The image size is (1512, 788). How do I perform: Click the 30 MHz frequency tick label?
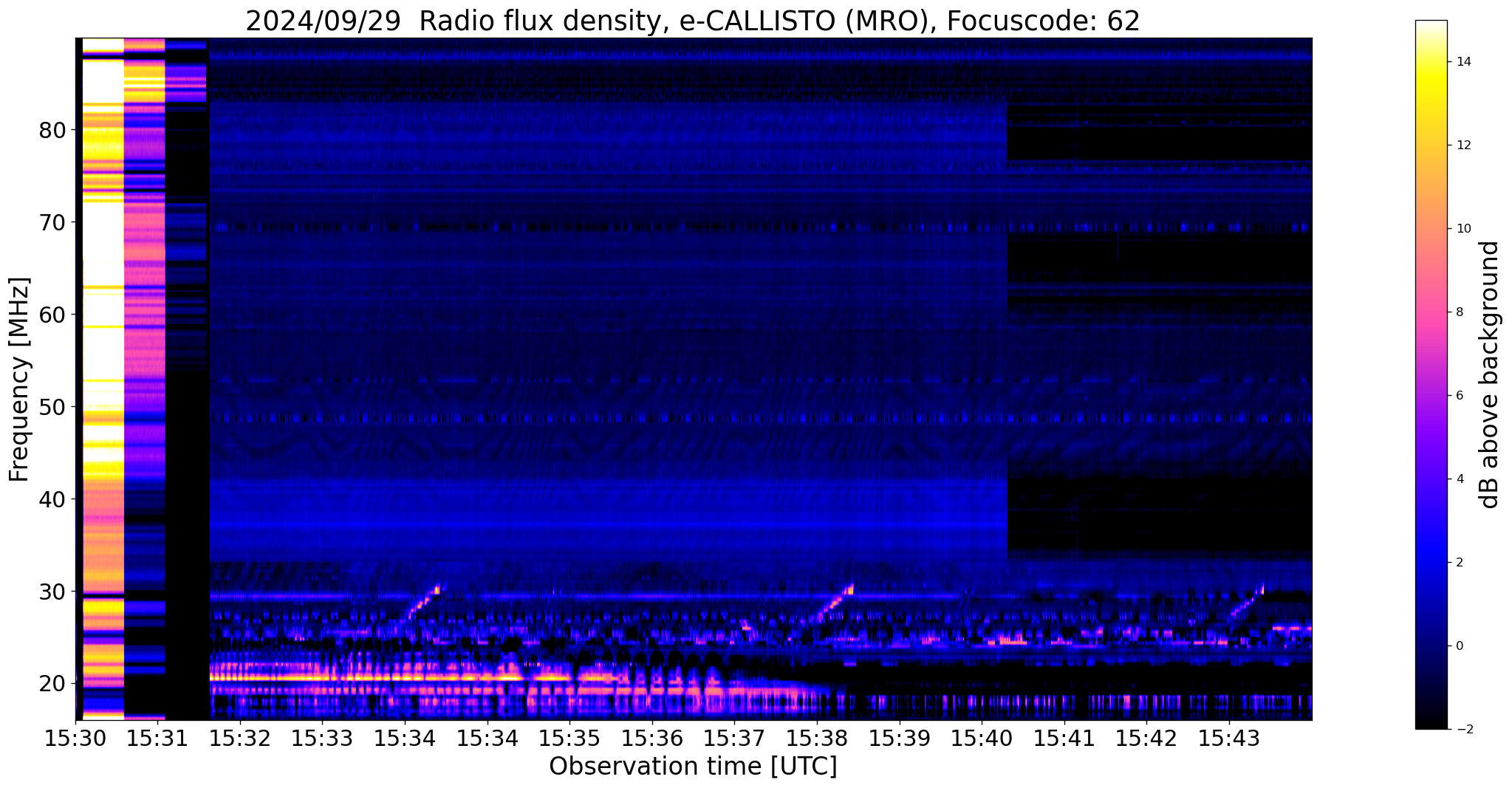pyautogui.click(x=52, y=592)
